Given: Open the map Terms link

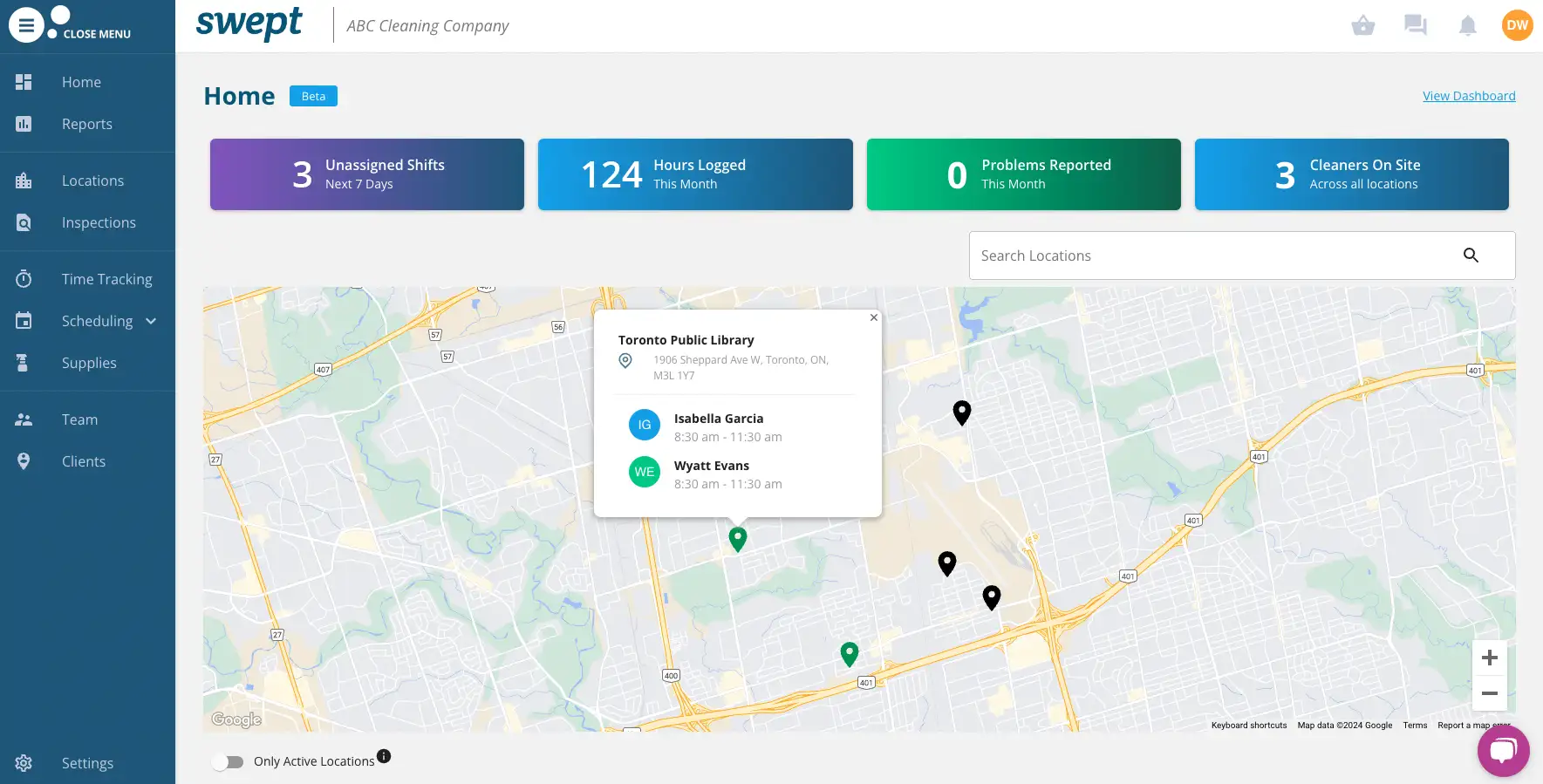Looking at the screenshot, I should click(x=1415, y=726).
